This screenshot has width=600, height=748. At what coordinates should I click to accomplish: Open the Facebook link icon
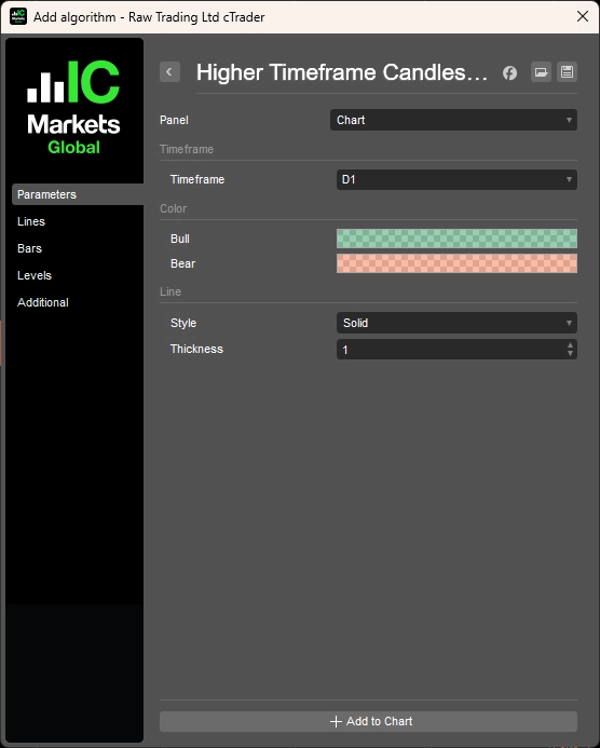pyautogui.click(x=510, y=73)
